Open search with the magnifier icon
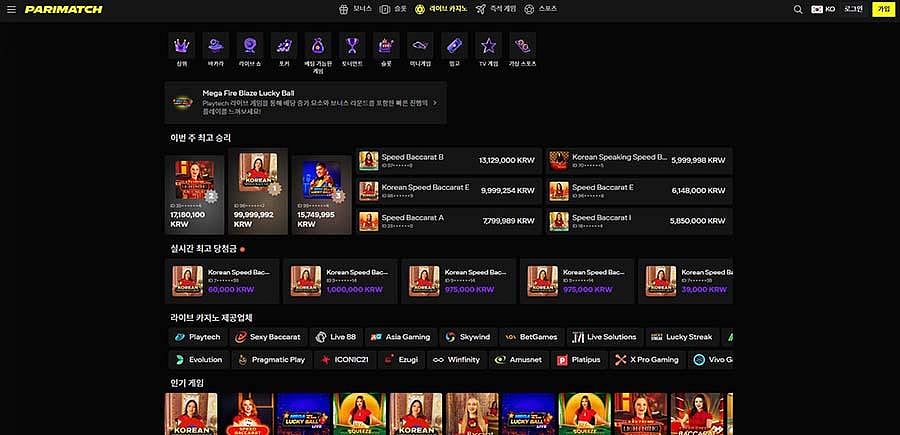This screenshot has width=900, height=435. [x=798, y=10]
